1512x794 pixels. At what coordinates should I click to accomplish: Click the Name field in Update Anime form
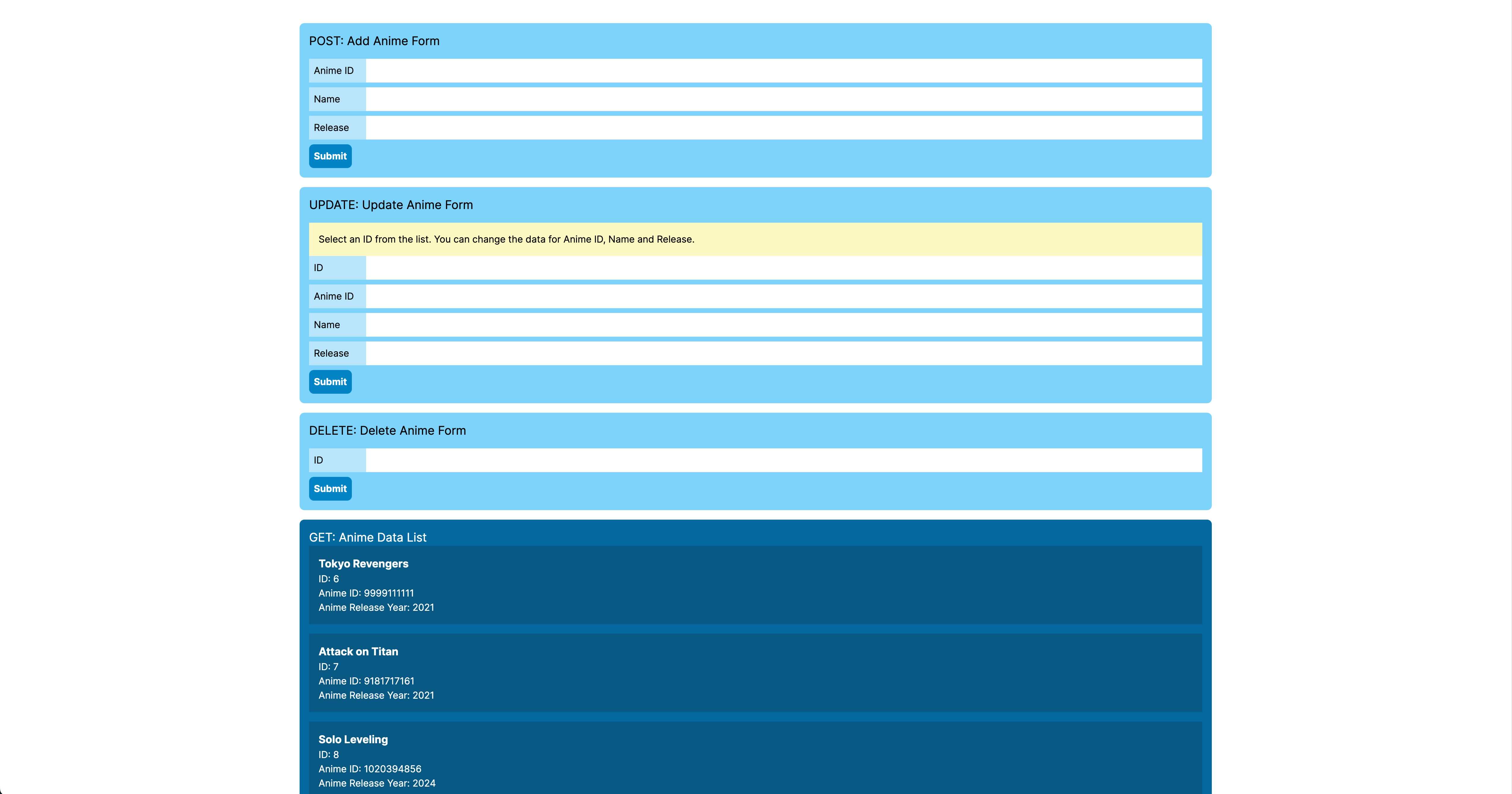(x=784, y=325)
